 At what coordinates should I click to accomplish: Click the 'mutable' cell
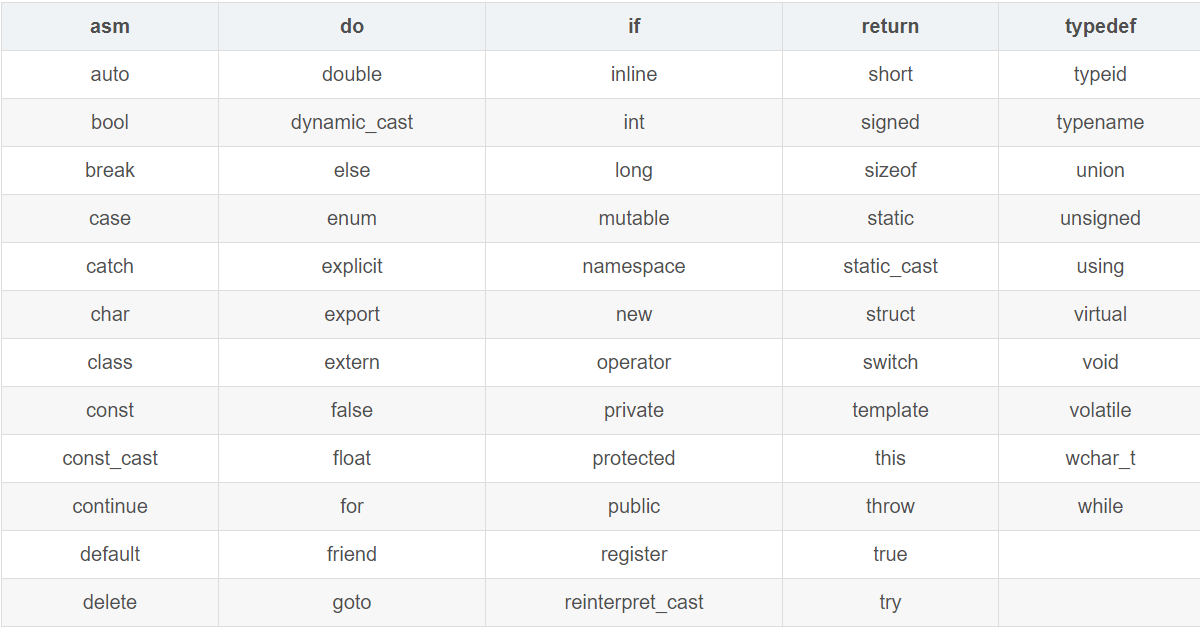[634, 219]
